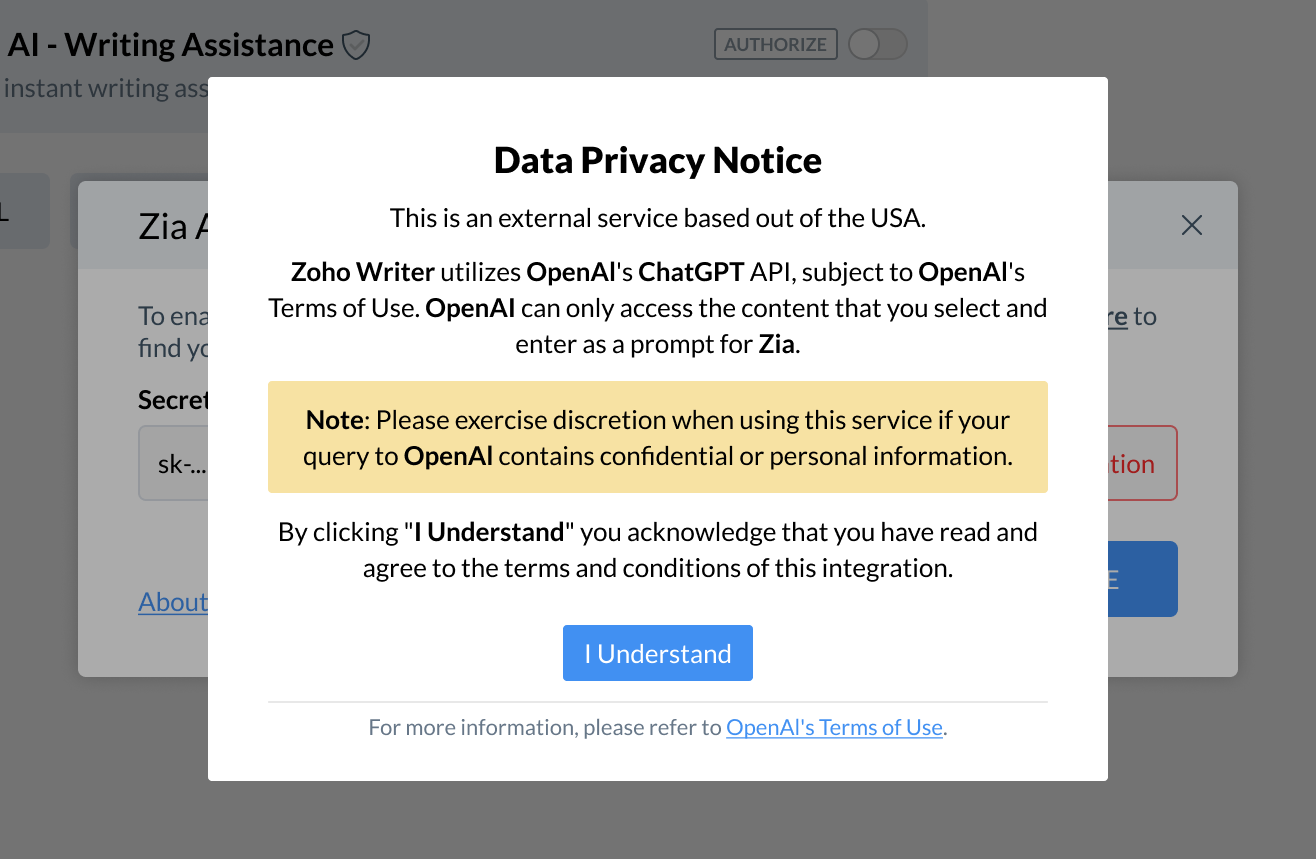
Task: Click the bold Zoho Writer text
Action: point(362,272)
